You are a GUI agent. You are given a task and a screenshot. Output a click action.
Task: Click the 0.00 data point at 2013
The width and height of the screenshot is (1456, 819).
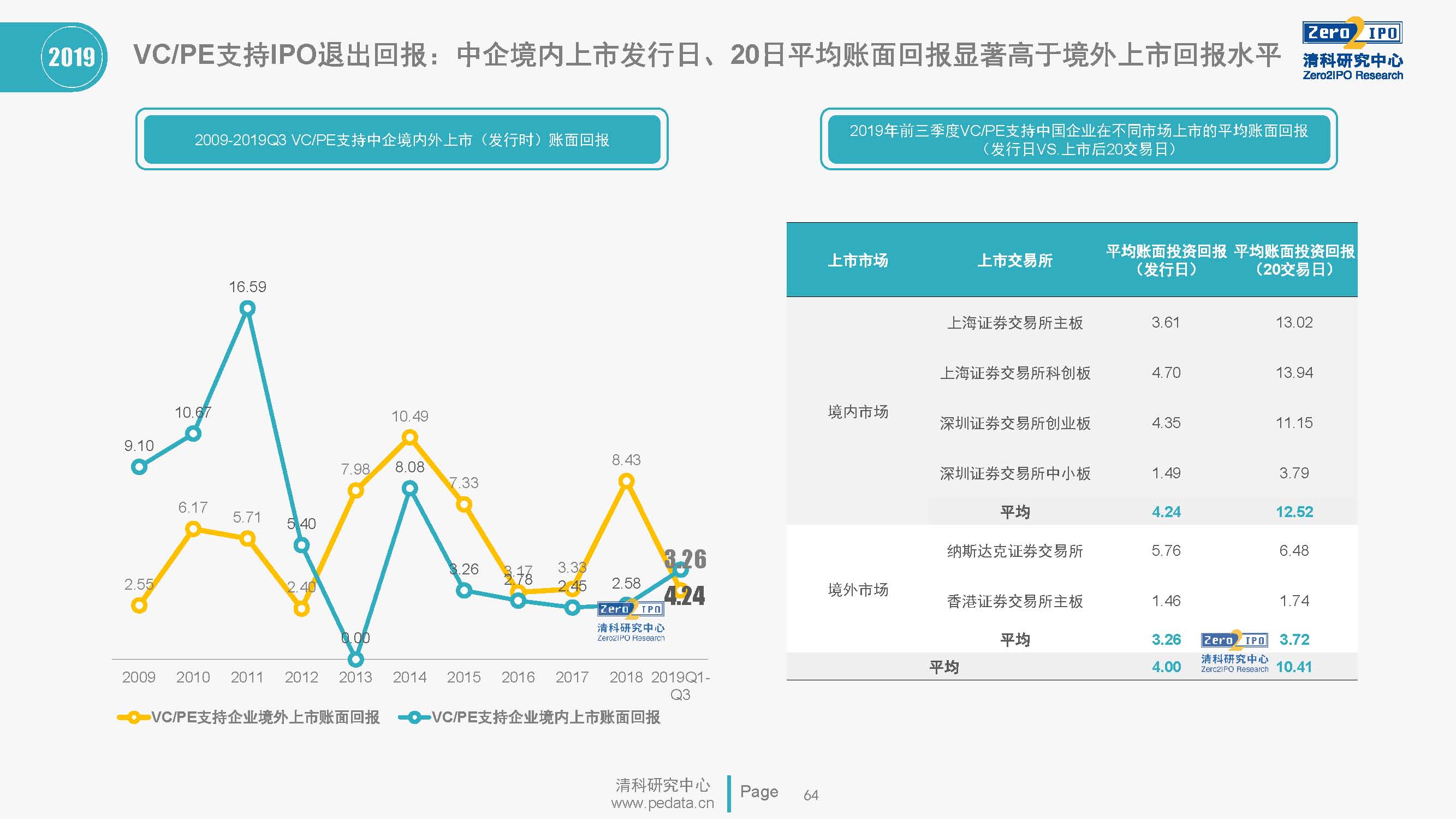(x=355, y=659)
